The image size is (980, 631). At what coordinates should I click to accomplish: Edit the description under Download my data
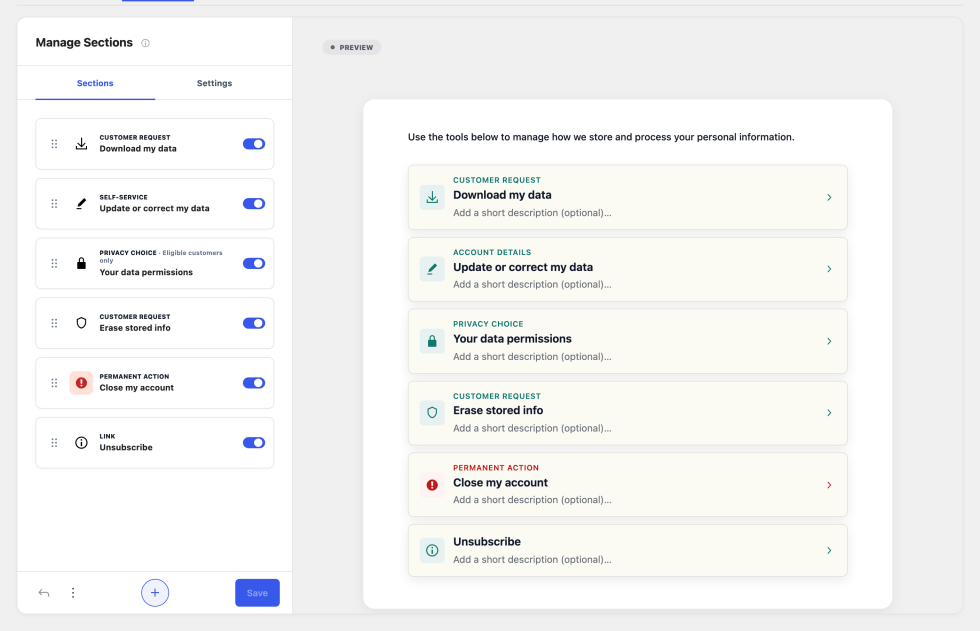point(532,213)
